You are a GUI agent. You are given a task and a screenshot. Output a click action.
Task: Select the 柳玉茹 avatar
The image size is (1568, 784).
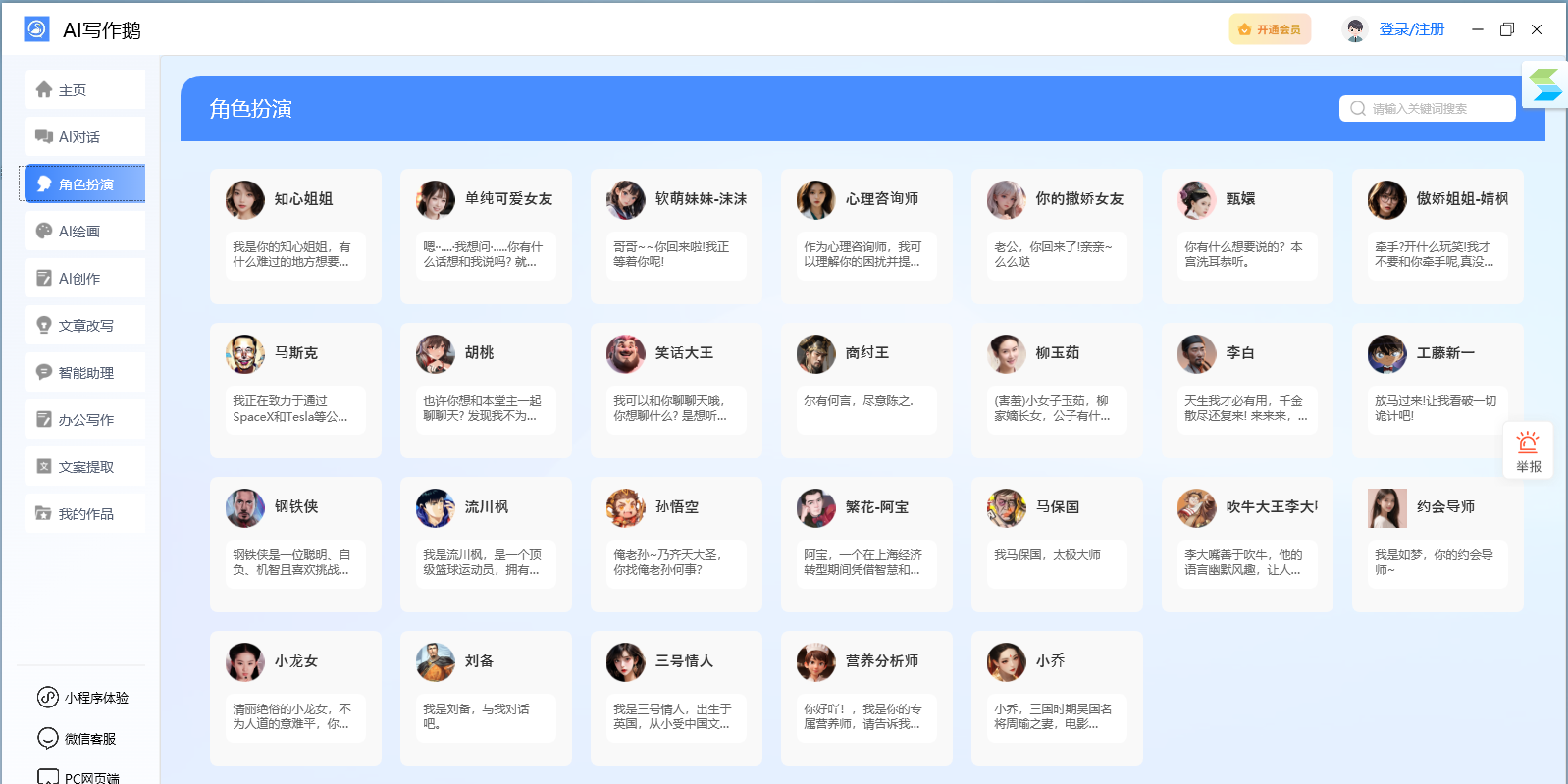pos(1007,353)
